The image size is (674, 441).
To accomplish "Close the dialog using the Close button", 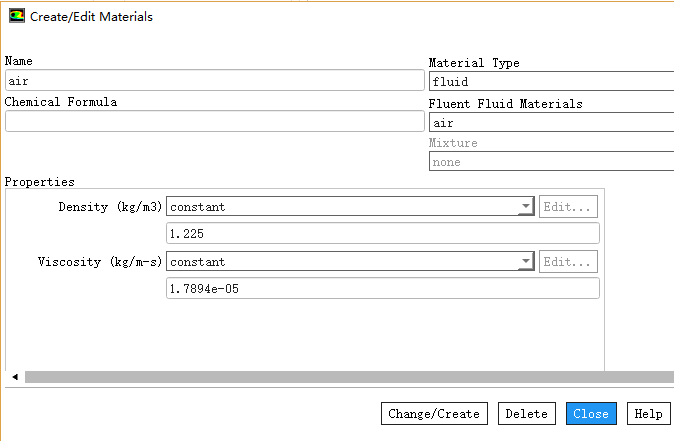I will coord(591,414).
